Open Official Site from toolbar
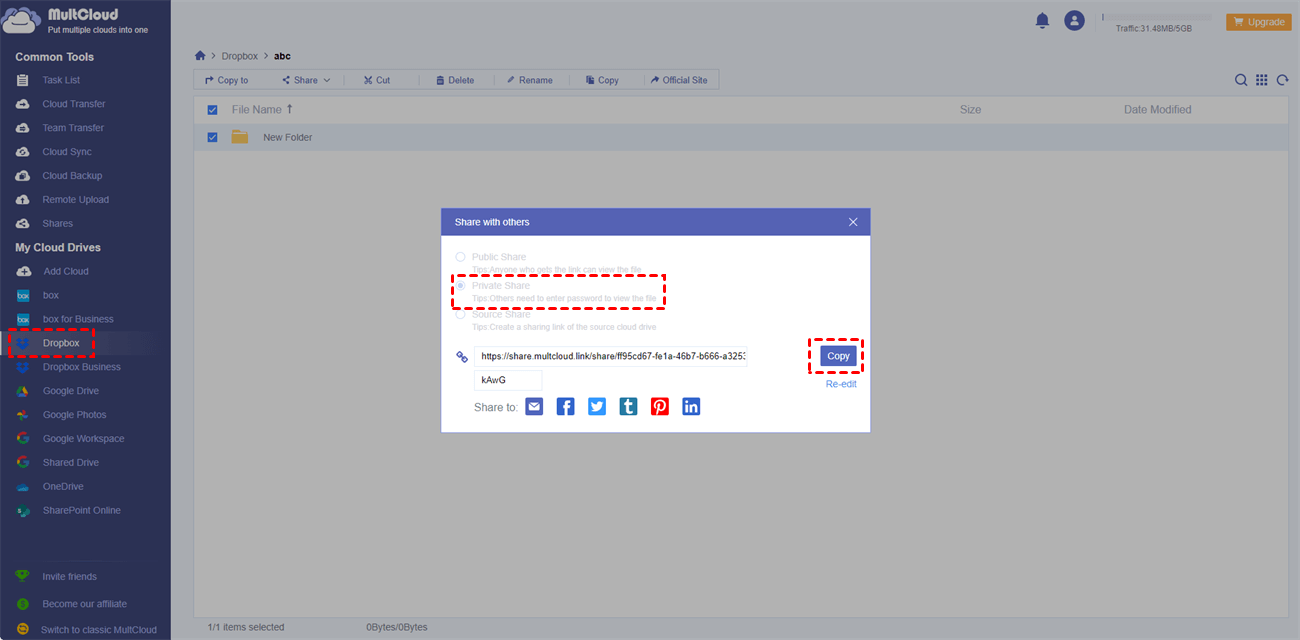 [678, 80]
